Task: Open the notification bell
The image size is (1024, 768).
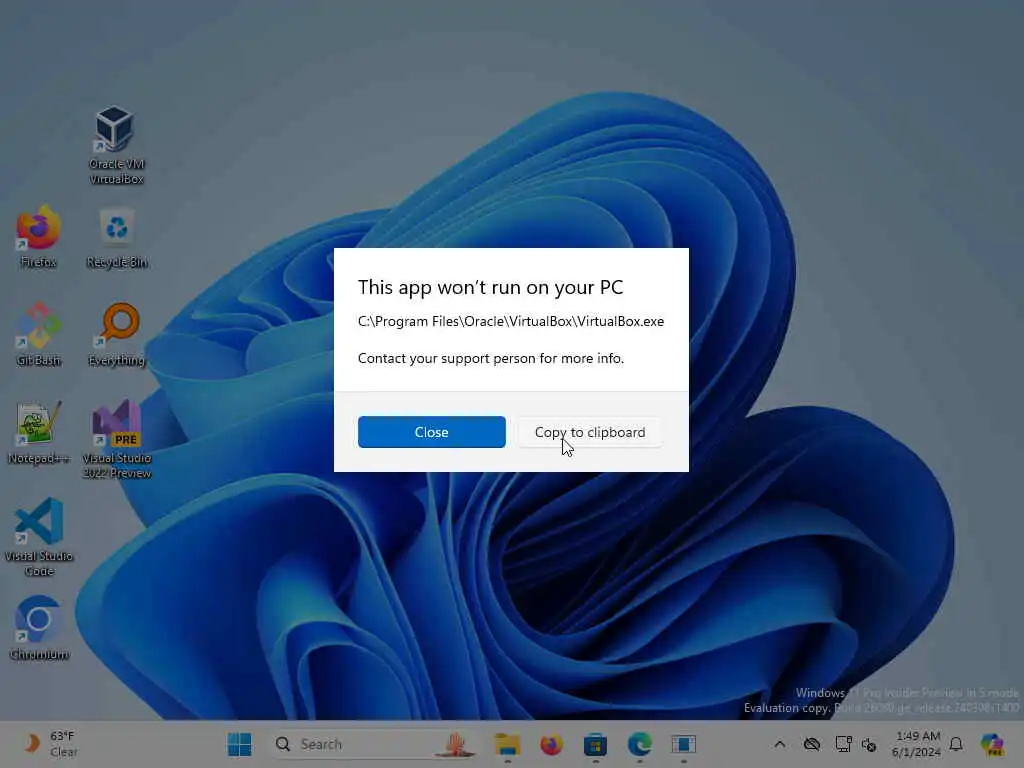Action: pos(956,744)
